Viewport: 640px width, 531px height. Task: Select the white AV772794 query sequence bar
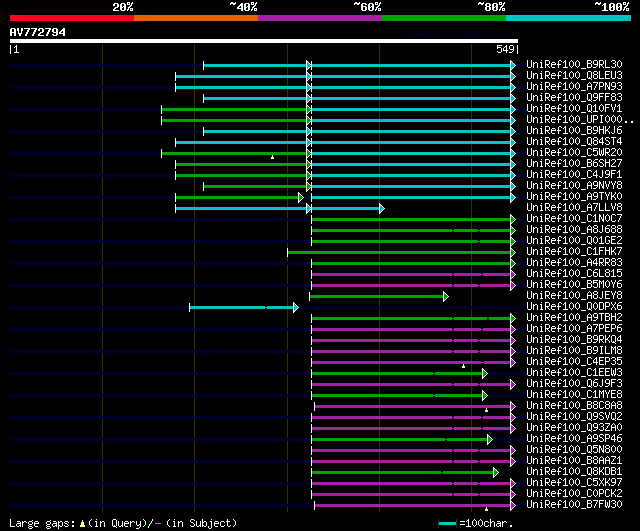tap(264, 41)
